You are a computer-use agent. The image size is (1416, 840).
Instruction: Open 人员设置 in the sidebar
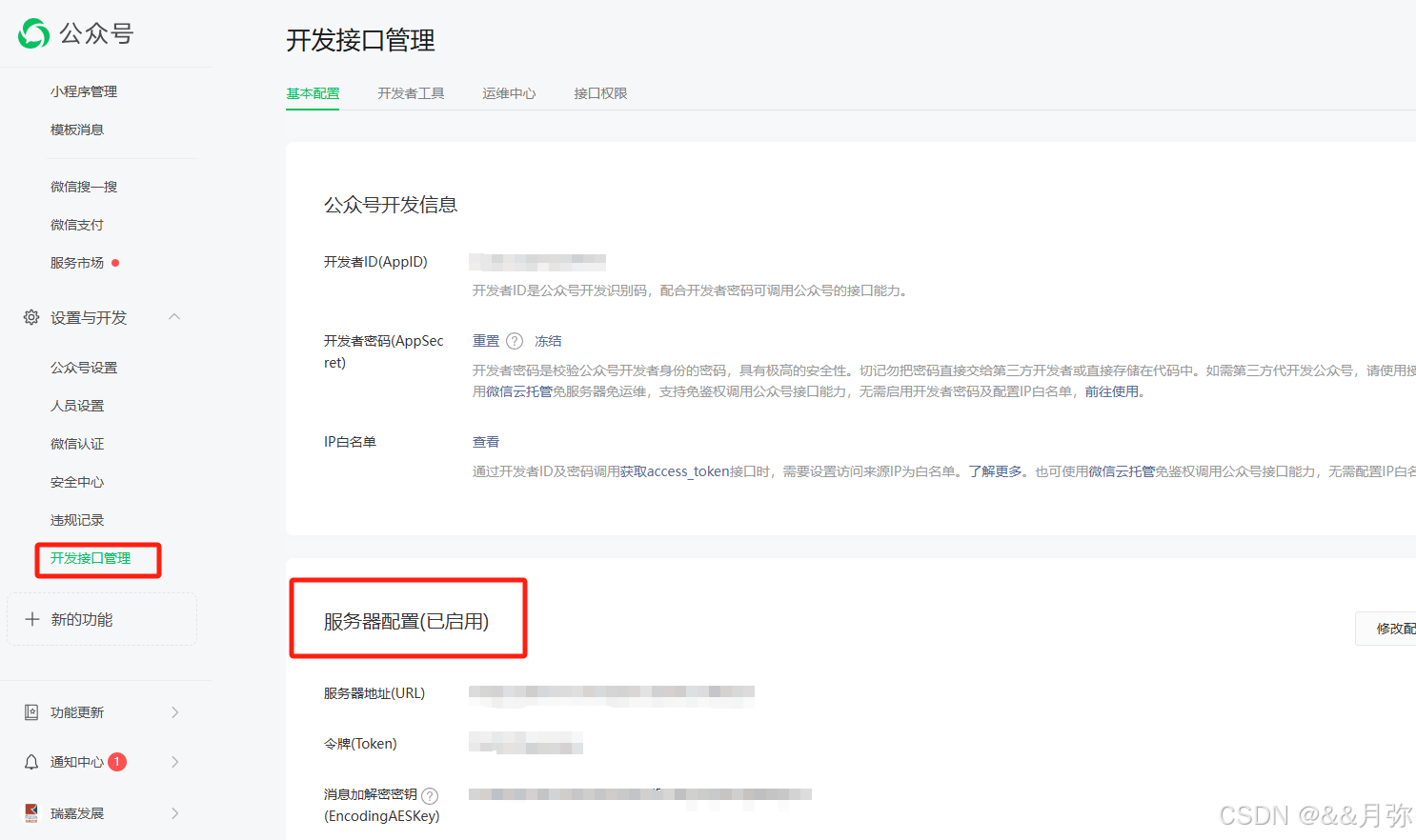tap(77, 406)
